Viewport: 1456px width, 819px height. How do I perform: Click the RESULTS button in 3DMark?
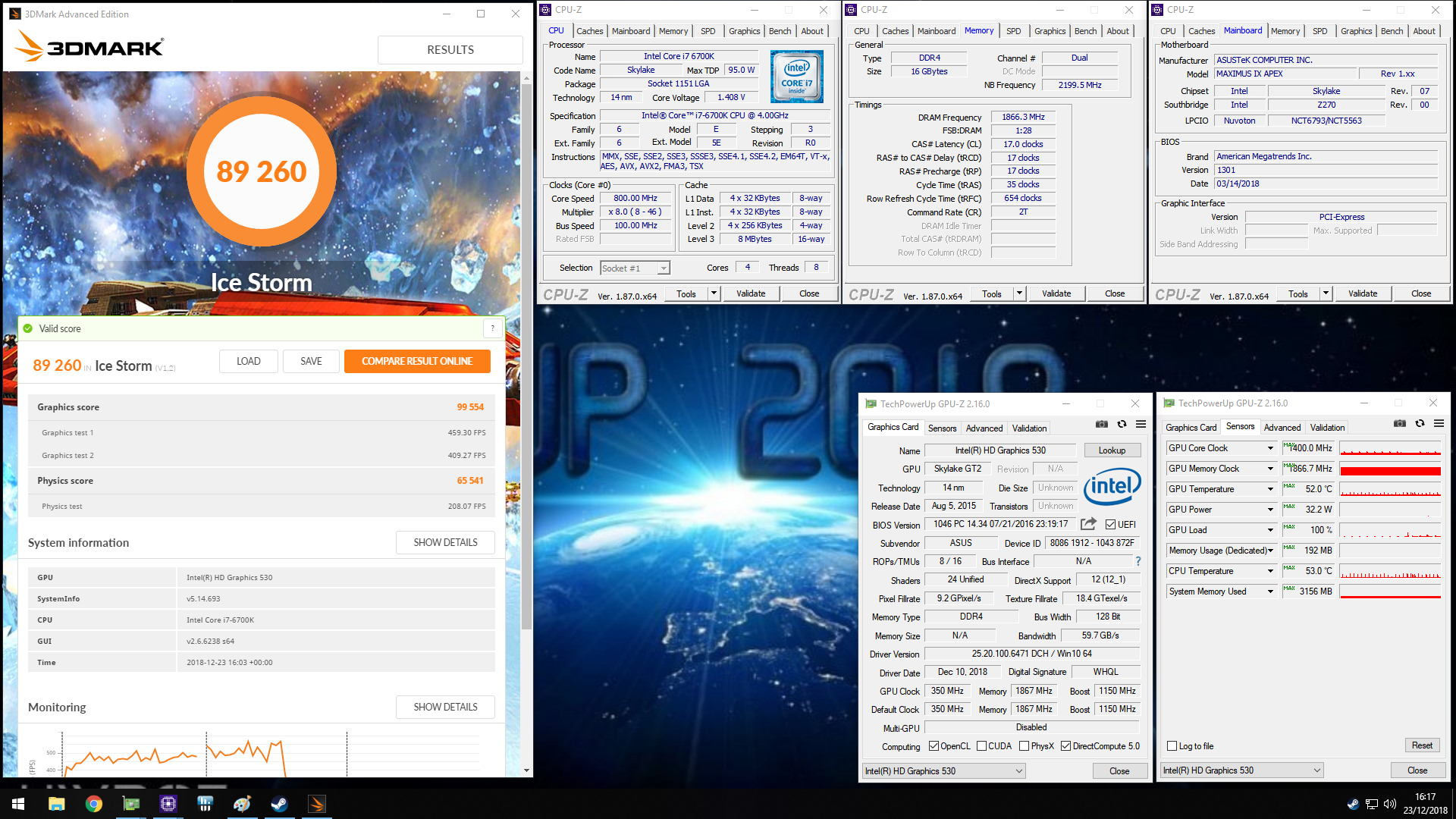coord(450,50)
